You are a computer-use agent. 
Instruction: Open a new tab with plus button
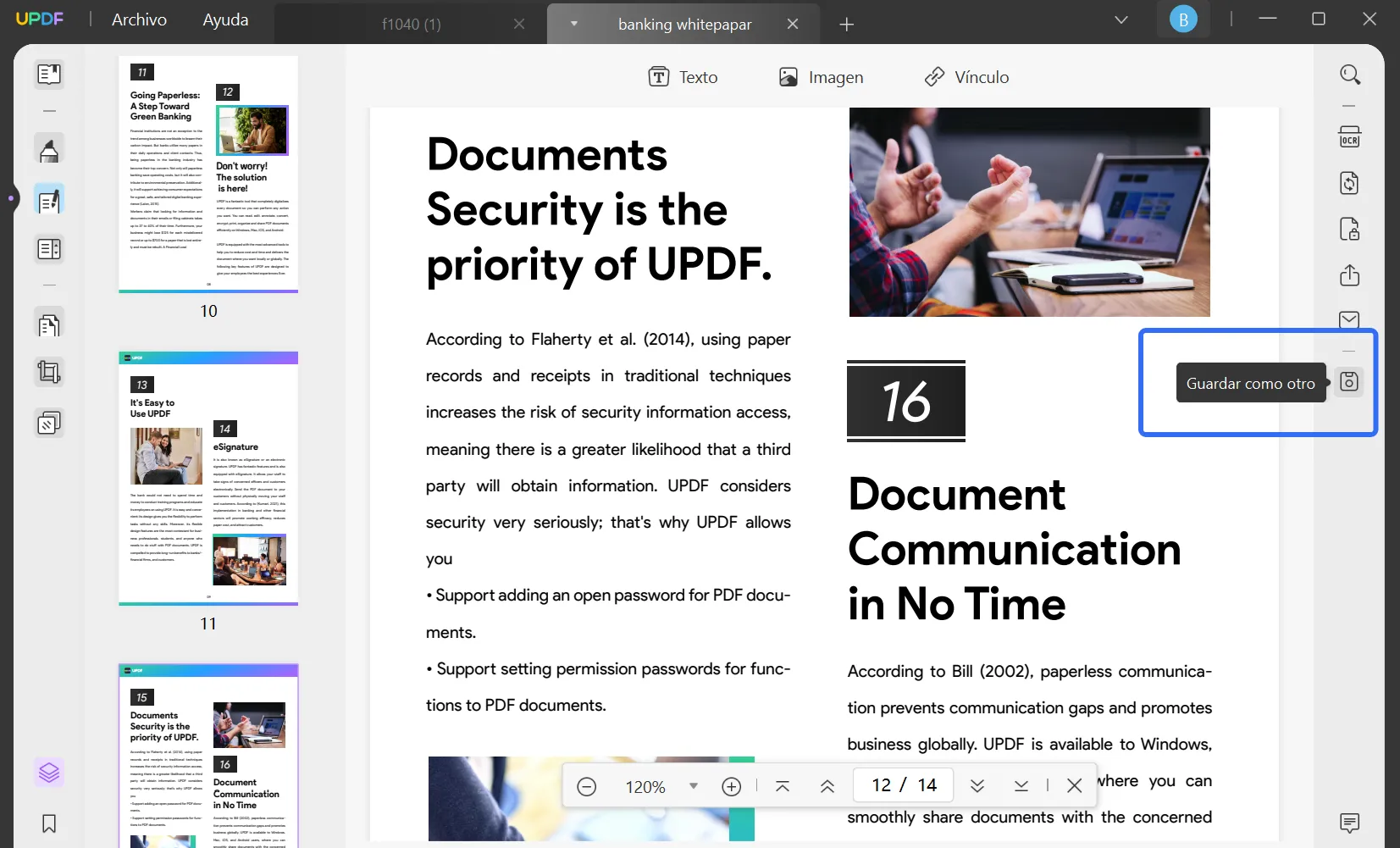846,25
